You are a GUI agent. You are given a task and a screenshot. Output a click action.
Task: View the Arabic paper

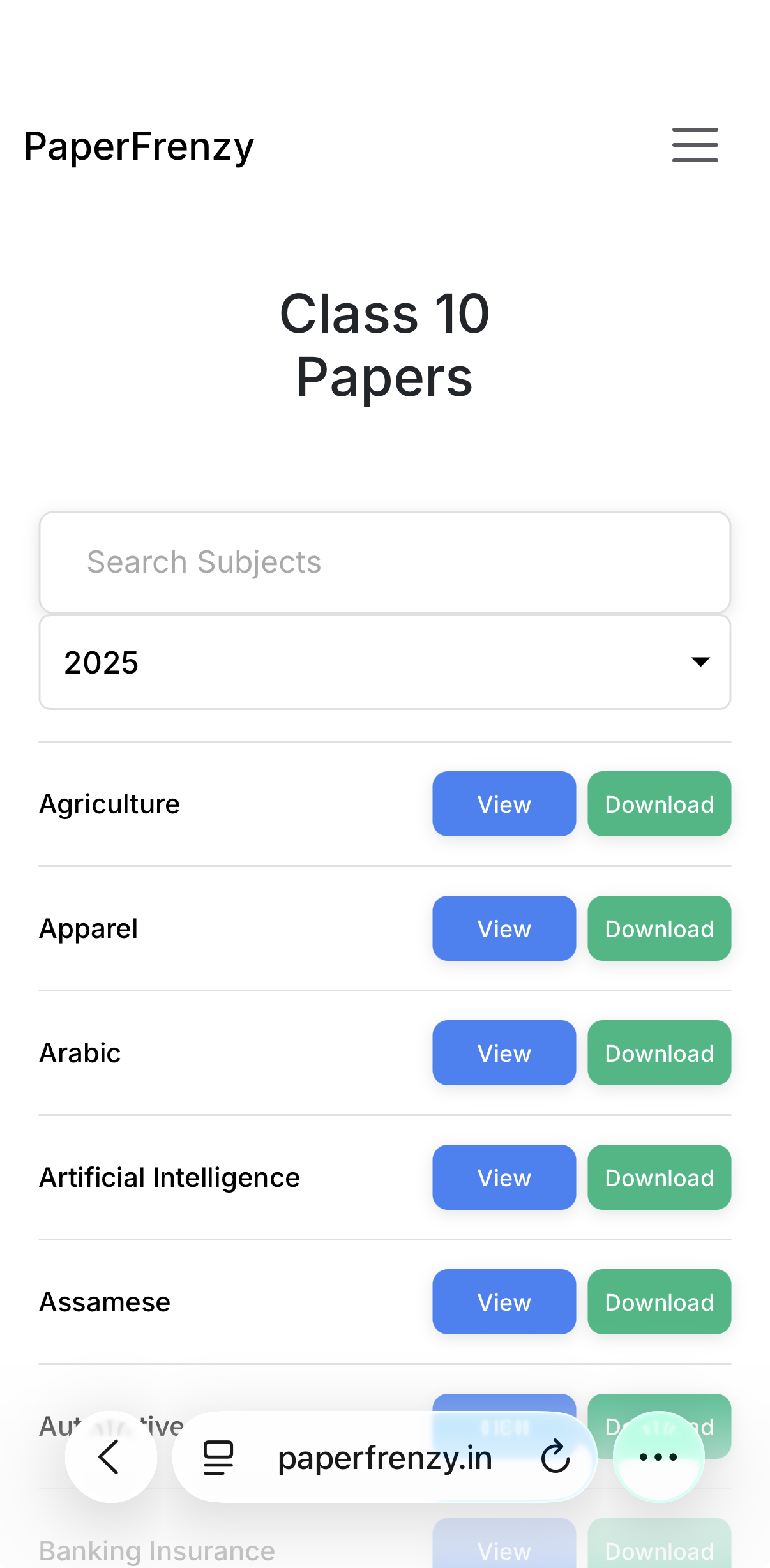pos(504,1053)
